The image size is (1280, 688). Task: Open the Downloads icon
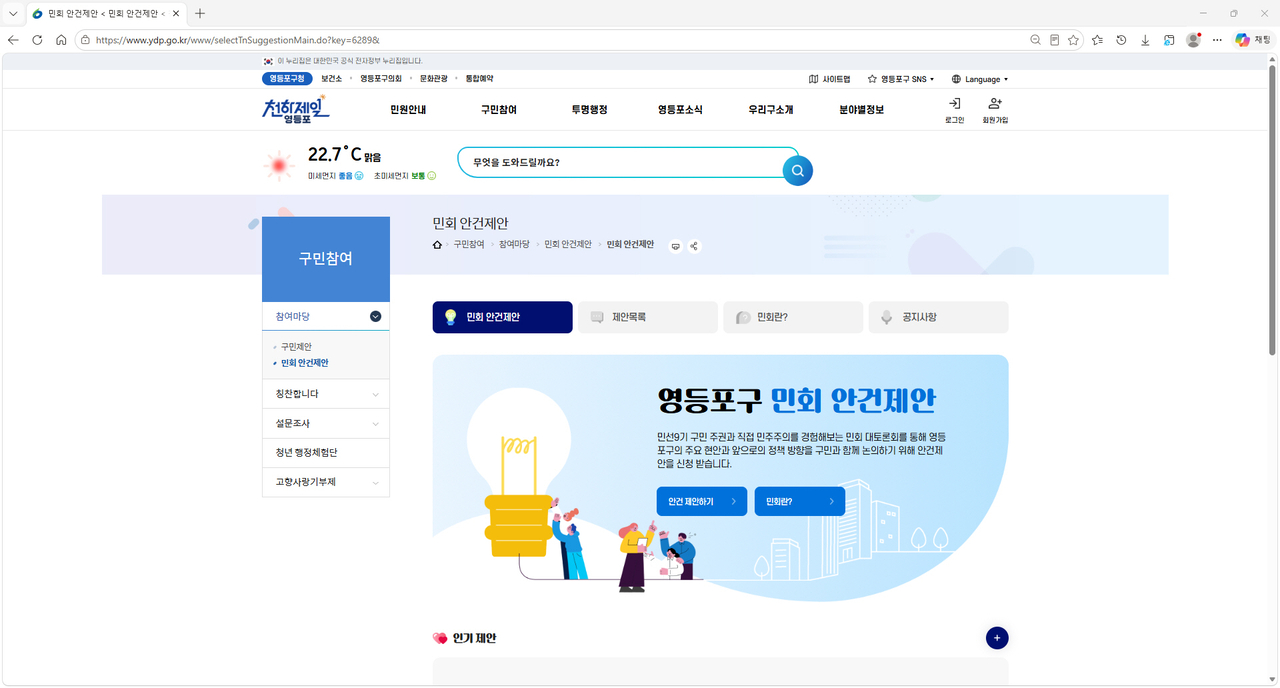1145,40
